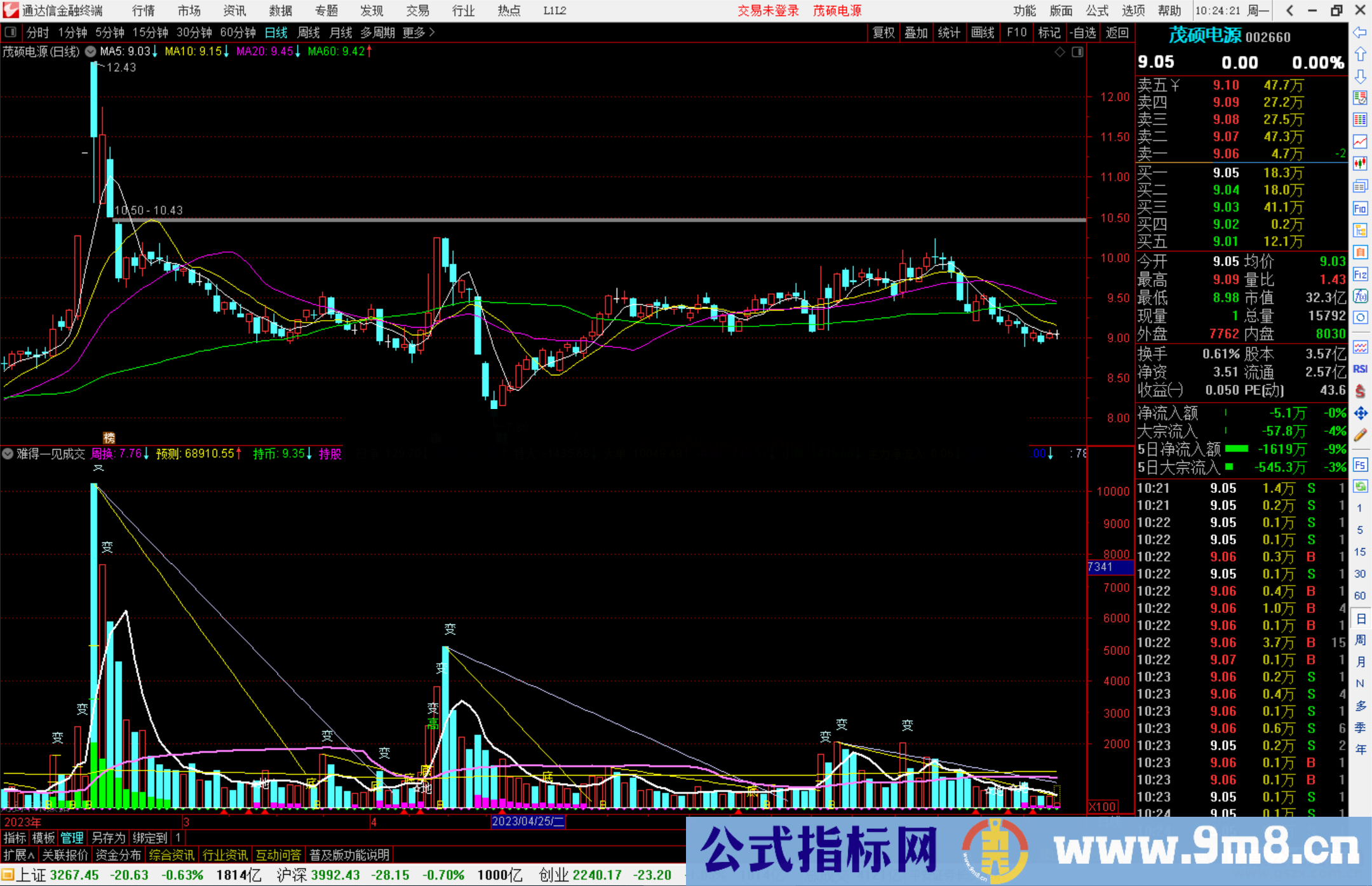Viewport: 1372px width, 886px height.
Task: Click the F10 company info sidebar icon
Action: pos(1360,208)
